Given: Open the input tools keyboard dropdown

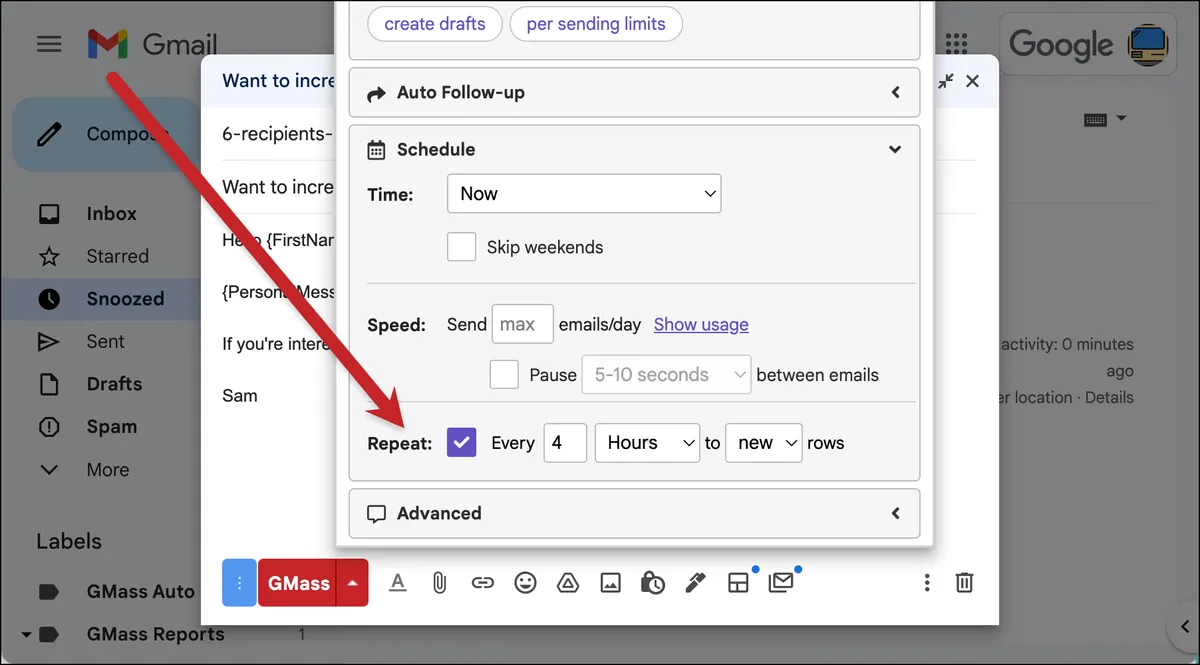Looking at the screenshot, I should coord(1105,119).
